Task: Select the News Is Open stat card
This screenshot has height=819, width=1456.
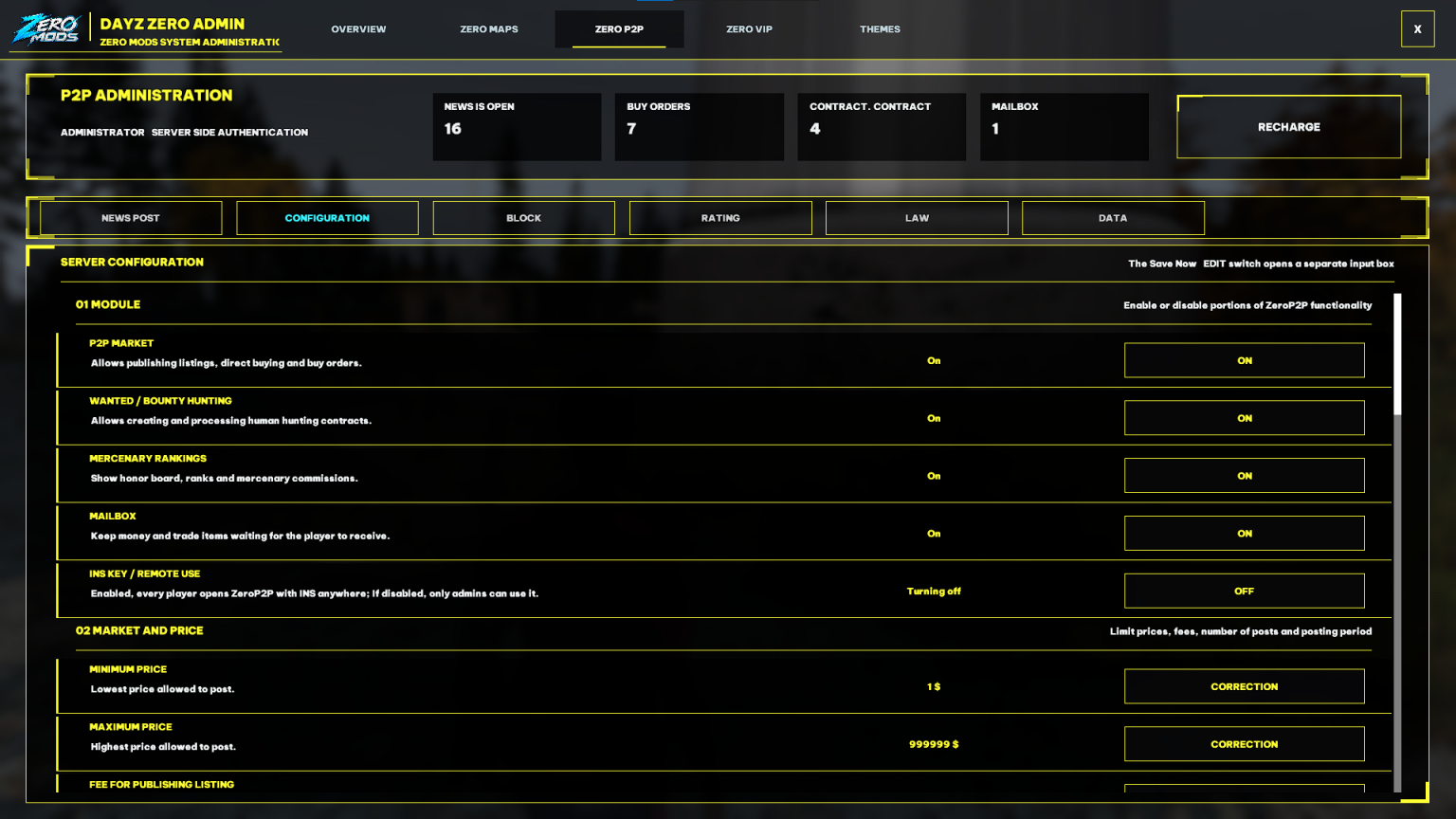Action: click(x=517, y=126)
